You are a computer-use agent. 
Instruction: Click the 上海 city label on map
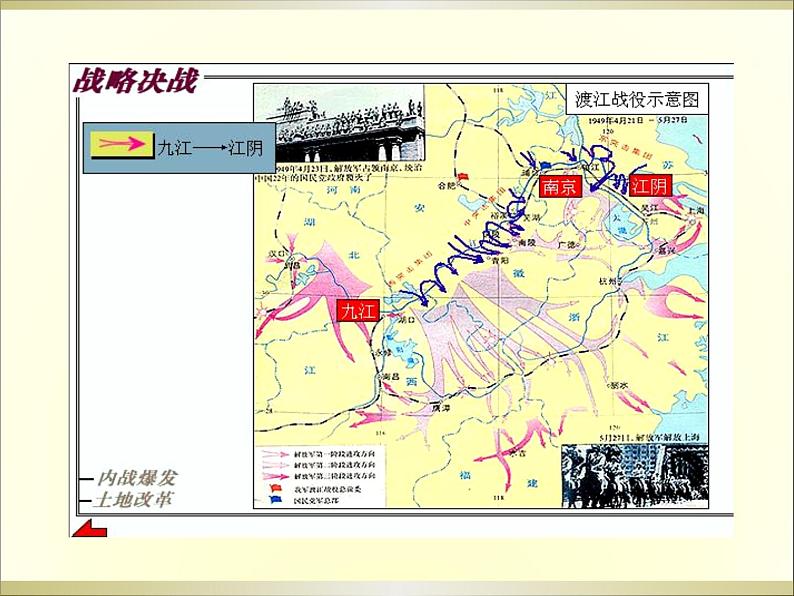point(695,212)
